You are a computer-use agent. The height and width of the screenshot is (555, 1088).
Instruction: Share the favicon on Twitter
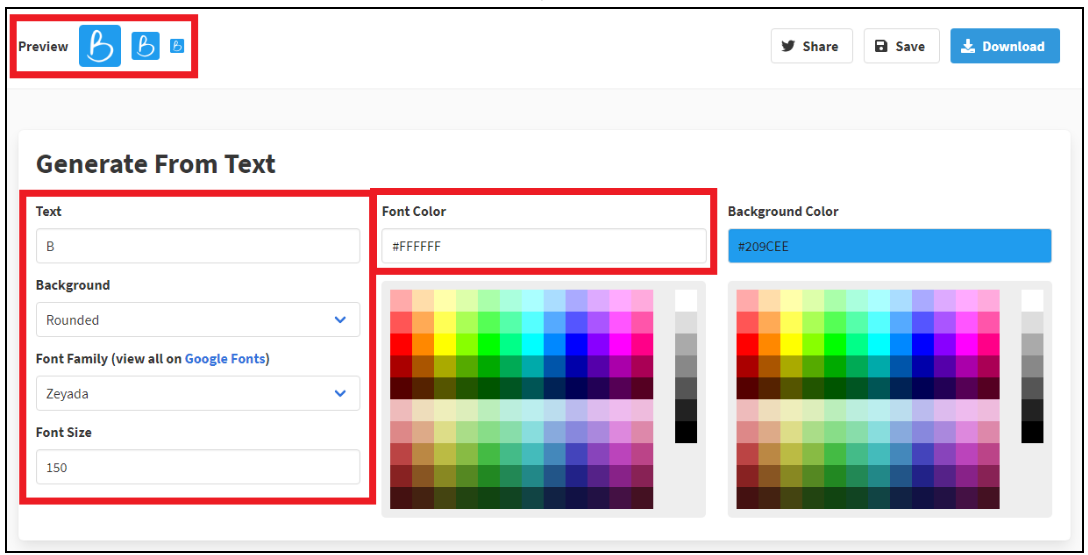click(x=811, y=46)
